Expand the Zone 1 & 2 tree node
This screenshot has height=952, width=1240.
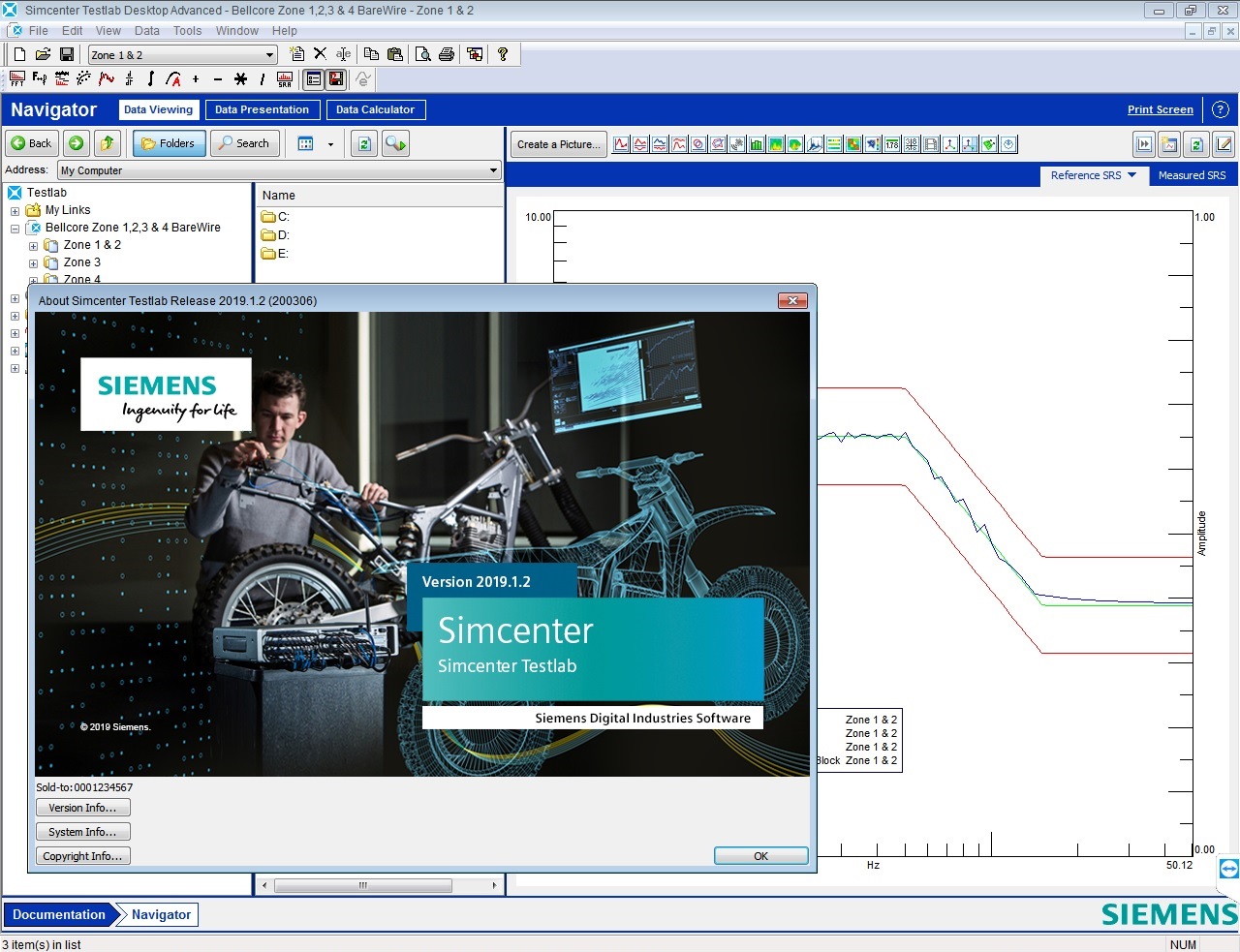click(x=33, y=246)
